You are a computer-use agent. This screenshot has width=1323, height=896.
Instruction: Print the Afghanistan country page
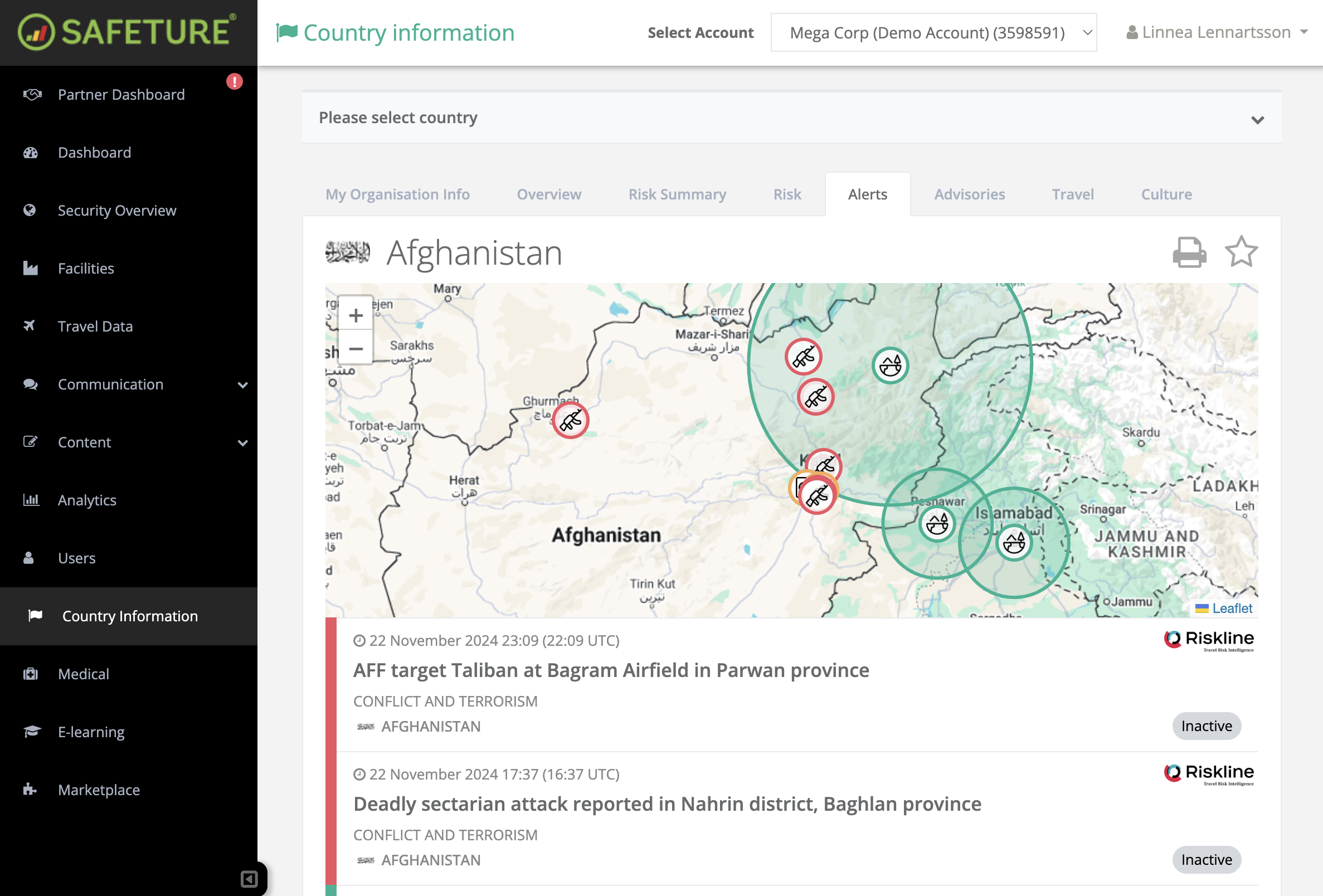(x=1189, y=252)
